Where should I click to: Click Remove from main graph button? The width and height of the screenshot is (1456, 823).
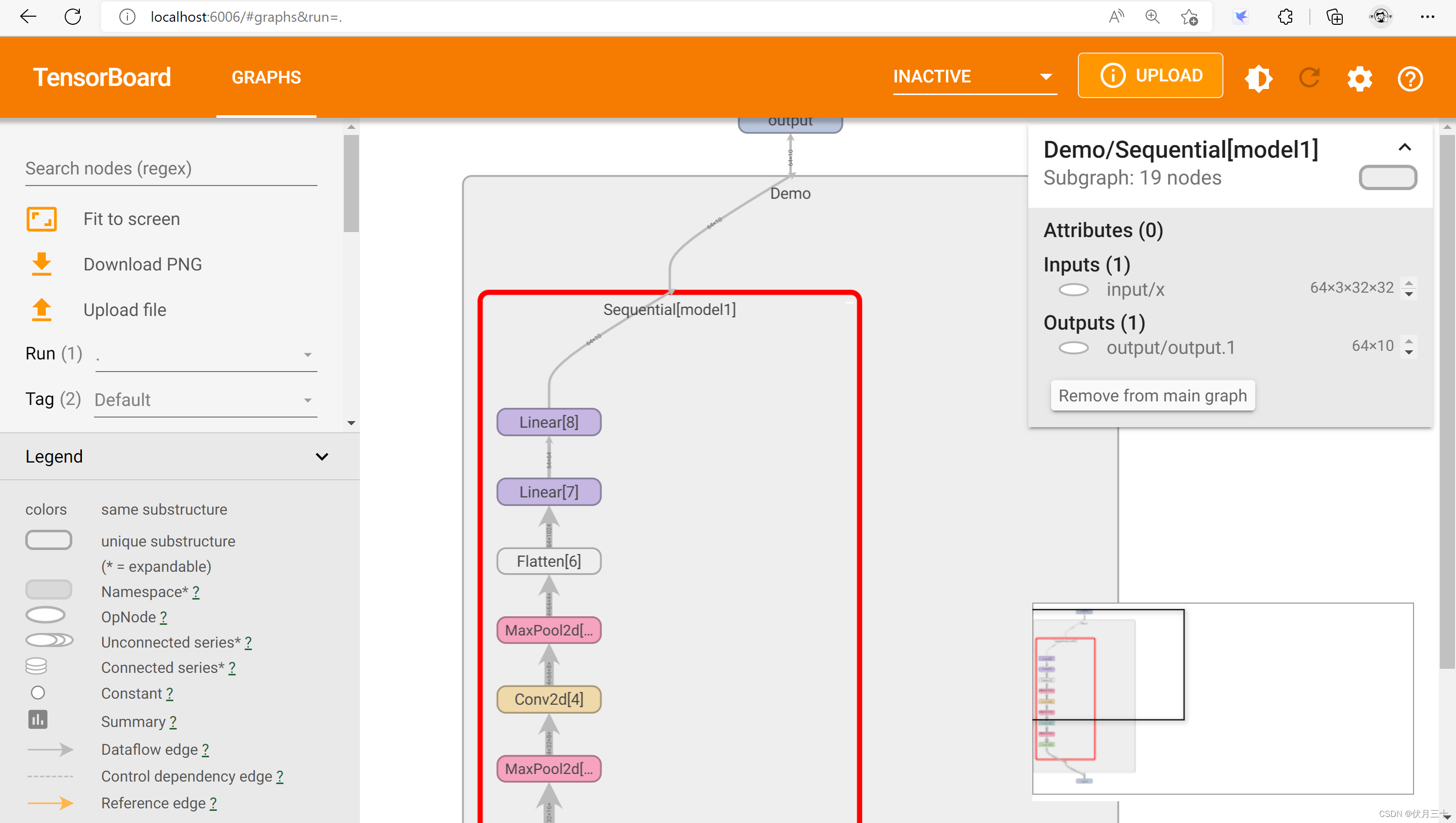tap(1152, 395)
